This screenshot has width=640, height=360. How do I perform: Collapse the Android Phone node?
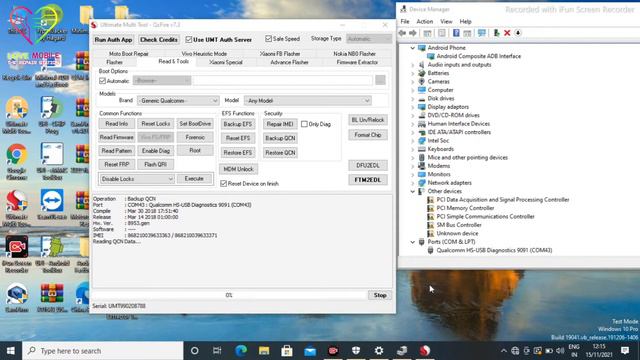[413, 48]
